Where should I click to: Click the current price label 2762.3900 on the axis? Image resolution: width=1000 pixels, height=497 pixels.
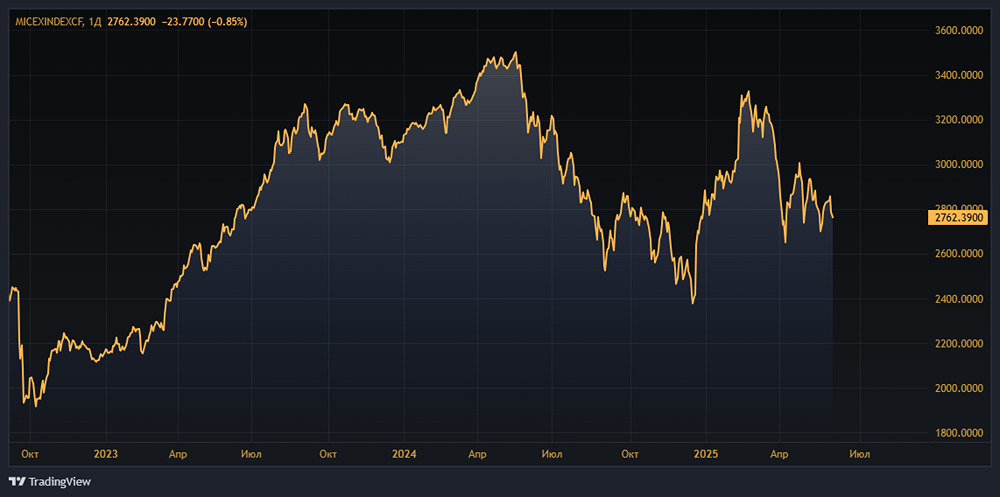(x=959, y=218)
